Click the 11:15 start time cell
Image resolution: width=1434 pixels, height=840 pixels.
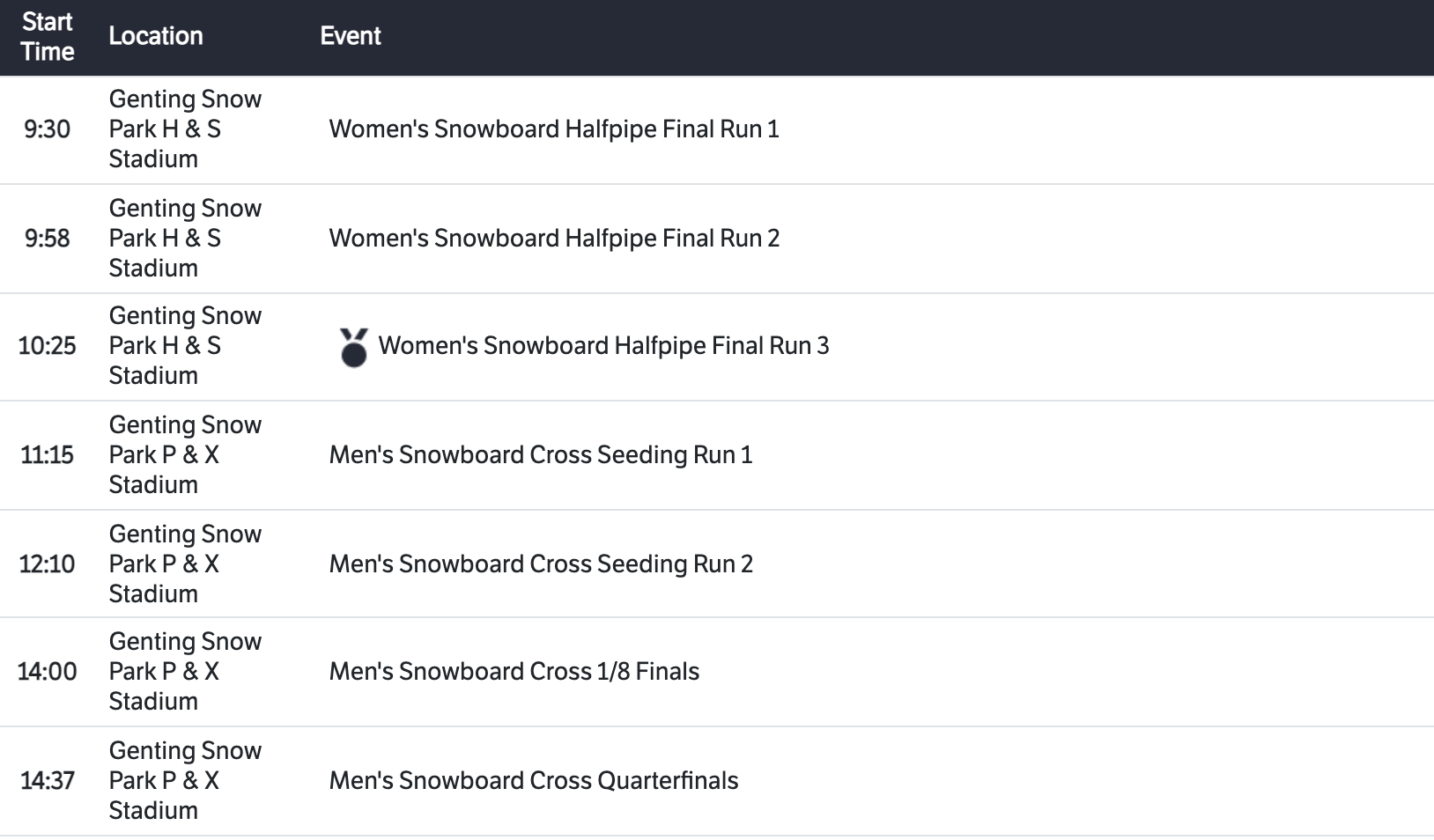(48, 455)
